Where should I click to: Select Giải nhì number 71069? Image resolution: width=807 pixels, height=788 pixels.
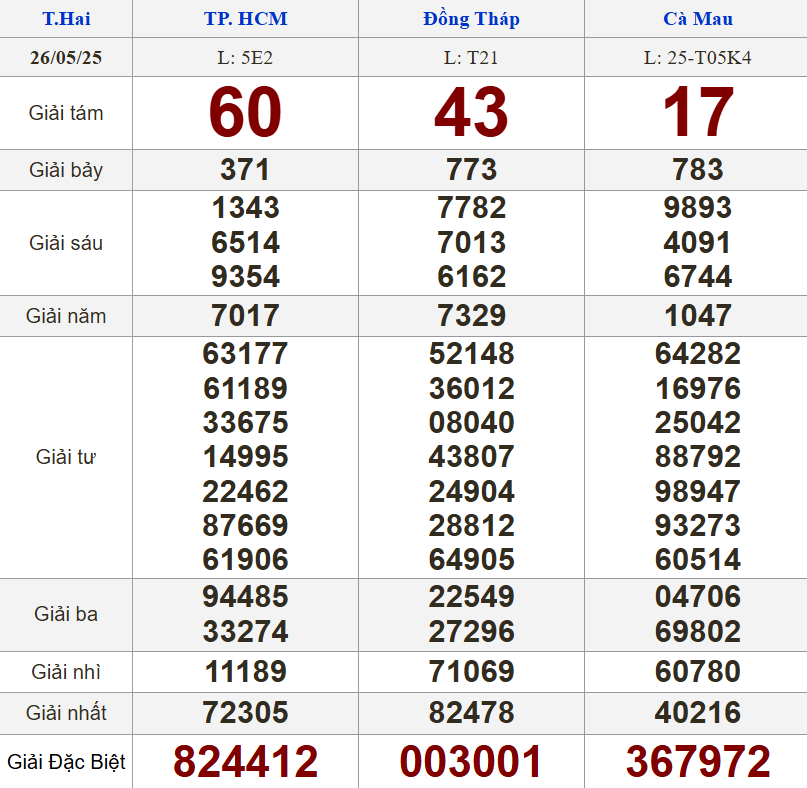471,671
